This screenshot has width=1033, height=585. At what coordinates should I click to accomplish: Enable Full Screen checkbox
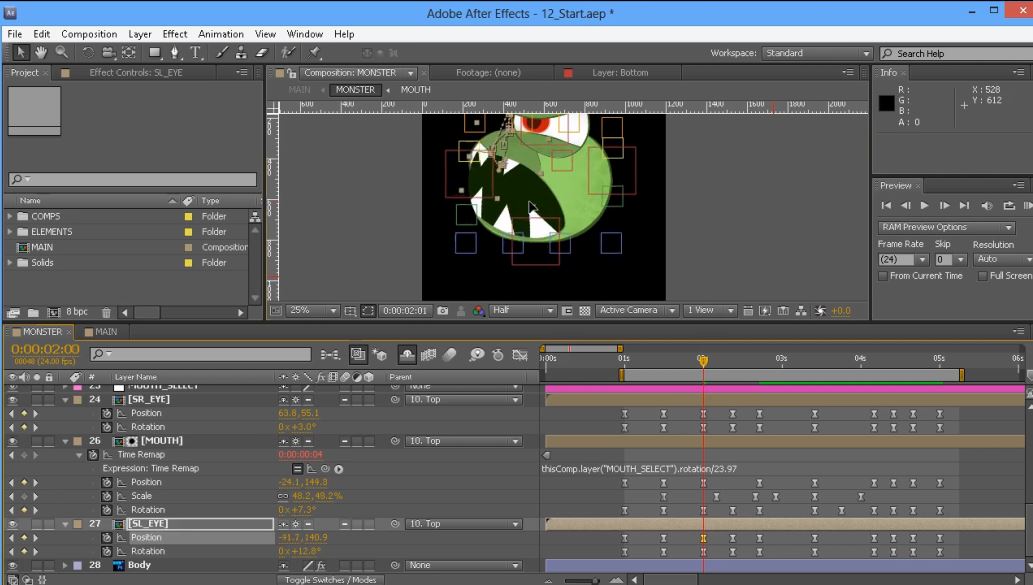pos(982,276)
